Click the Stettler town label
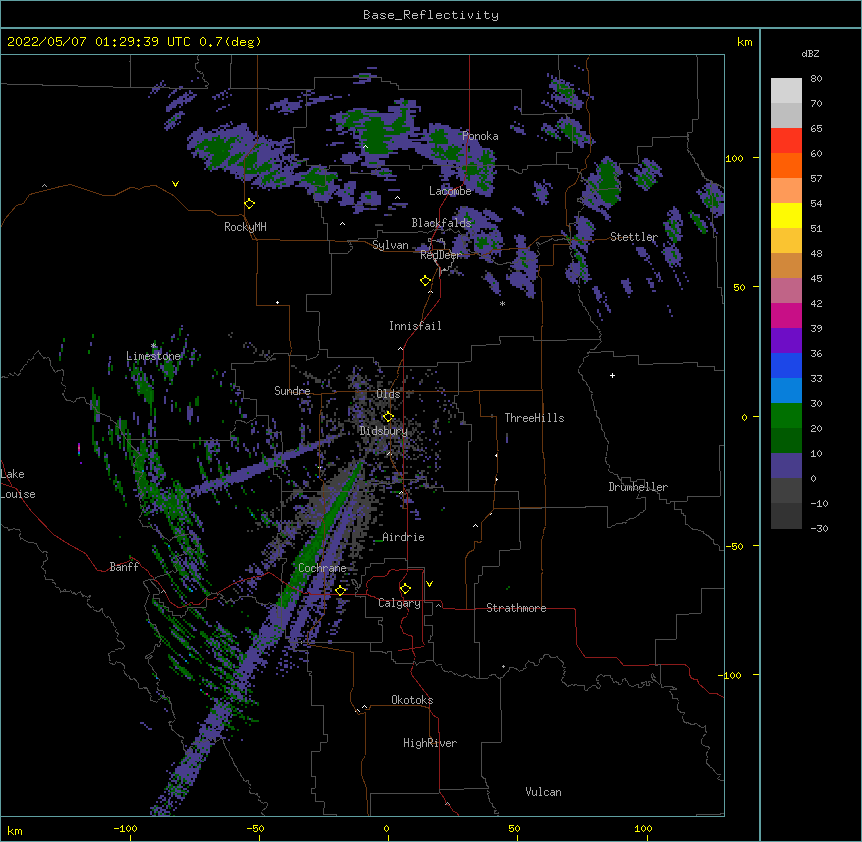The image size is (862, 842). (x=634, y=237)
